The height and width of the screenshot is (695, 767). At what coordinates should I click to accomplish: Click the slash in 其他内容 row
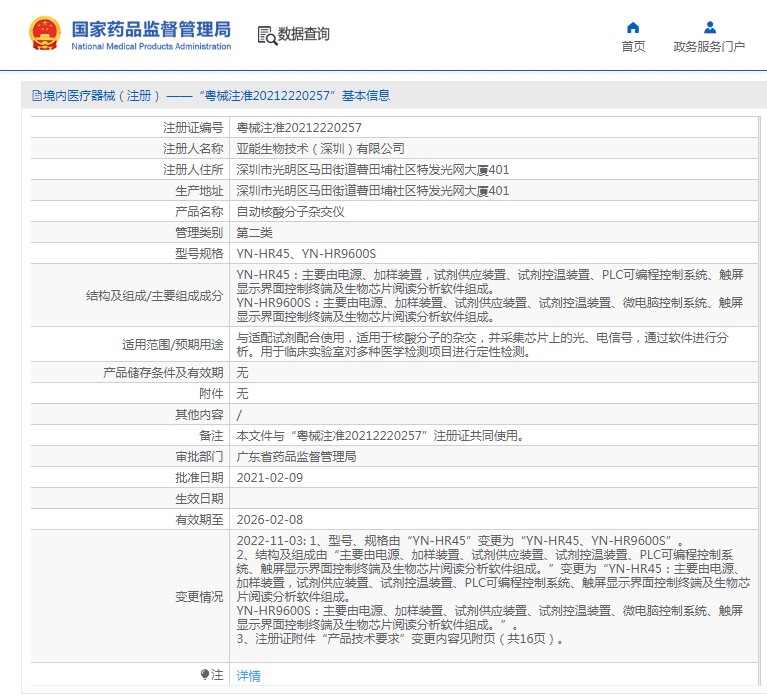[239, 415]
